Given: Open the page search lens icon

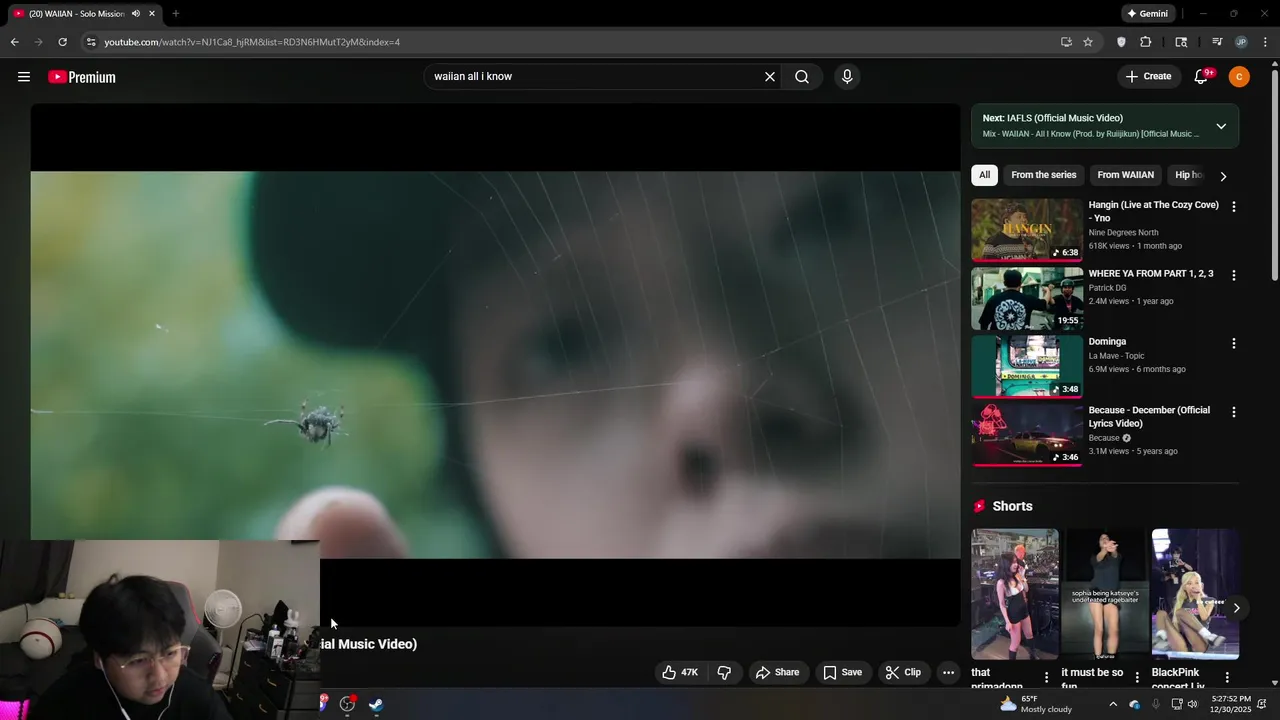Looking at the screenshot, I should (x=1181, y=42).
